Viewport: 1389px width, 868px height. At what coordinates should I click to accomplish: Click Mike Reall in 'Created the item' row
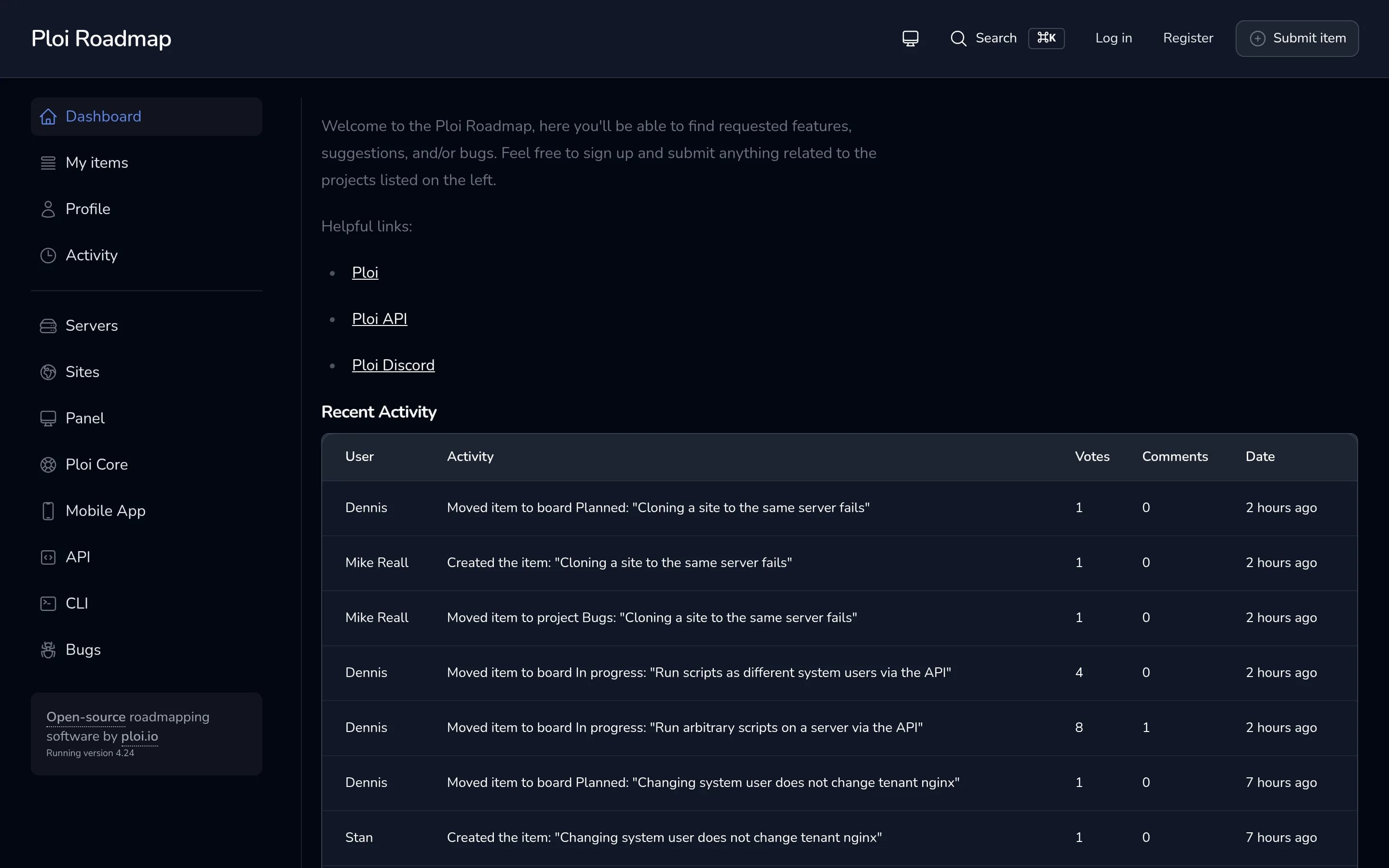[377, 563]
